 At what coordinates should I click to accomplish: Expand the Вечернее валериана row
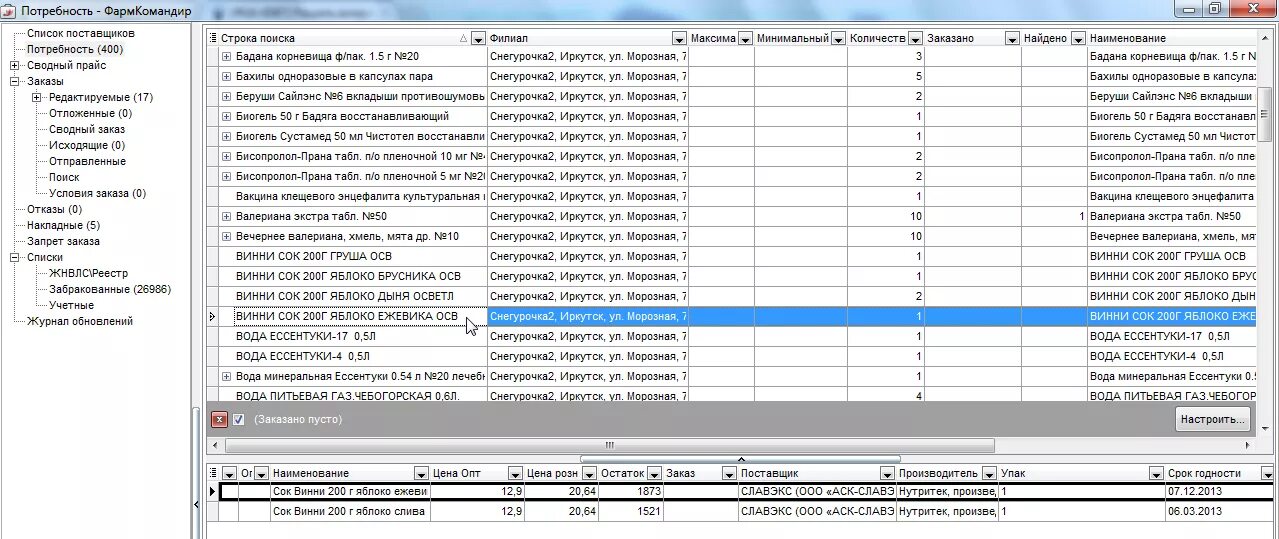[x=226, y=236]
